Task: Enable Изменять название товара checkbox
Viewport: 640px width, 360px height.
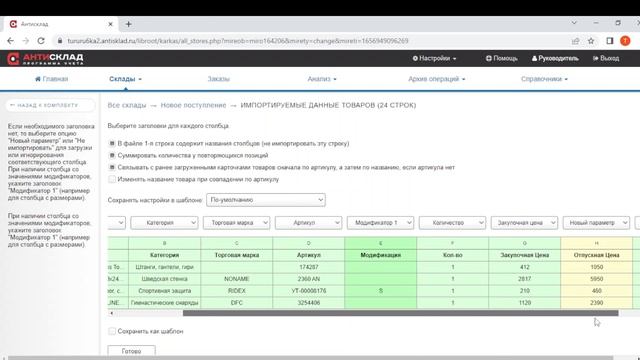Action: pyautogui.click(x=112, y=179)
